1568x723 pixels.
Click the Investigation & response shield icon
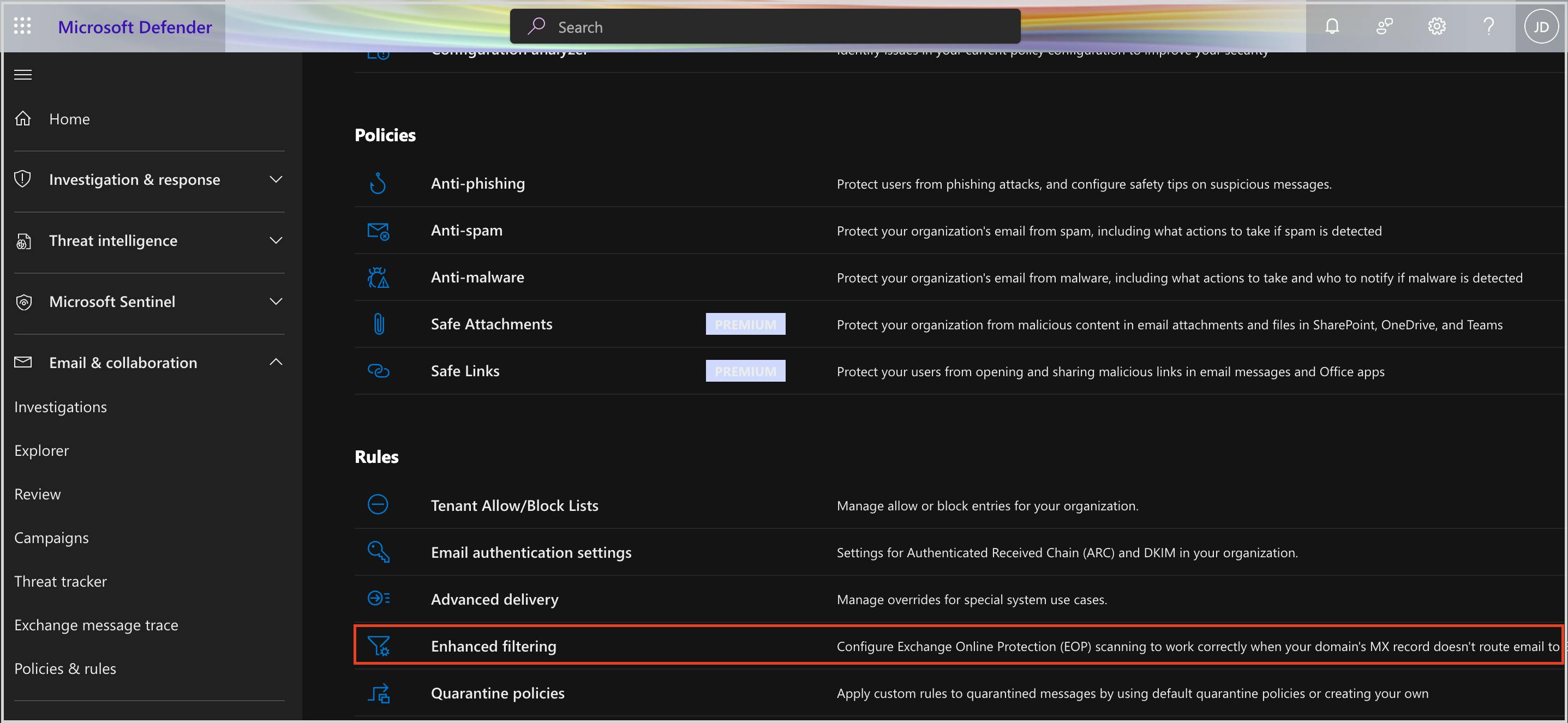coord(23,179)
